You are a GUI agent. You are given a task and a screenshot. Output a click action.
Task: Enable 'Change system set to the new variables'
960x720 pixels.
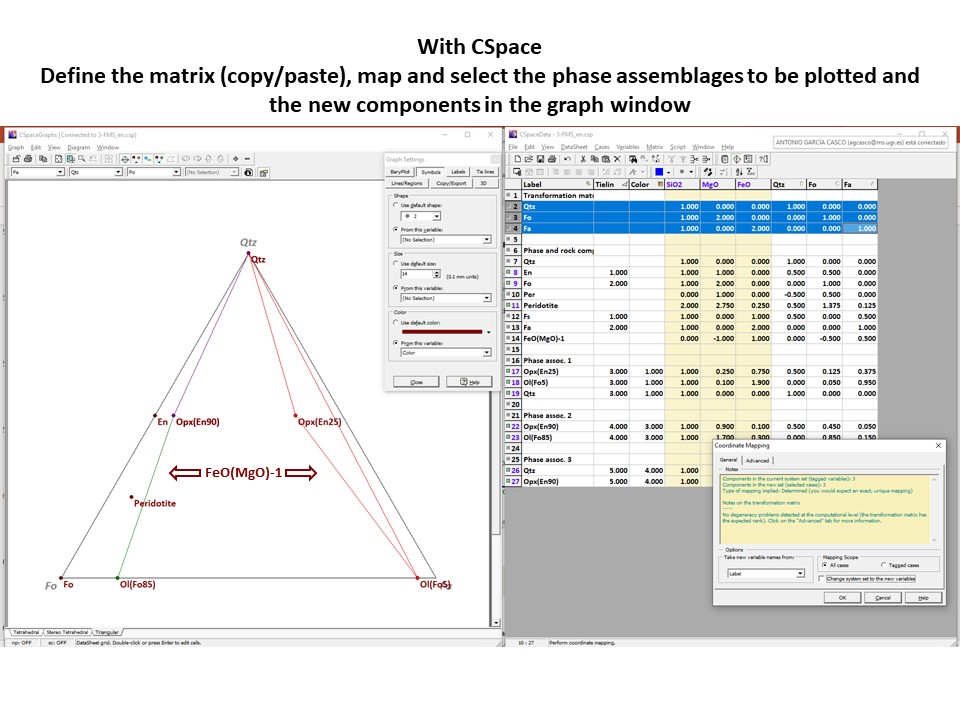click(x=822, y=578)
